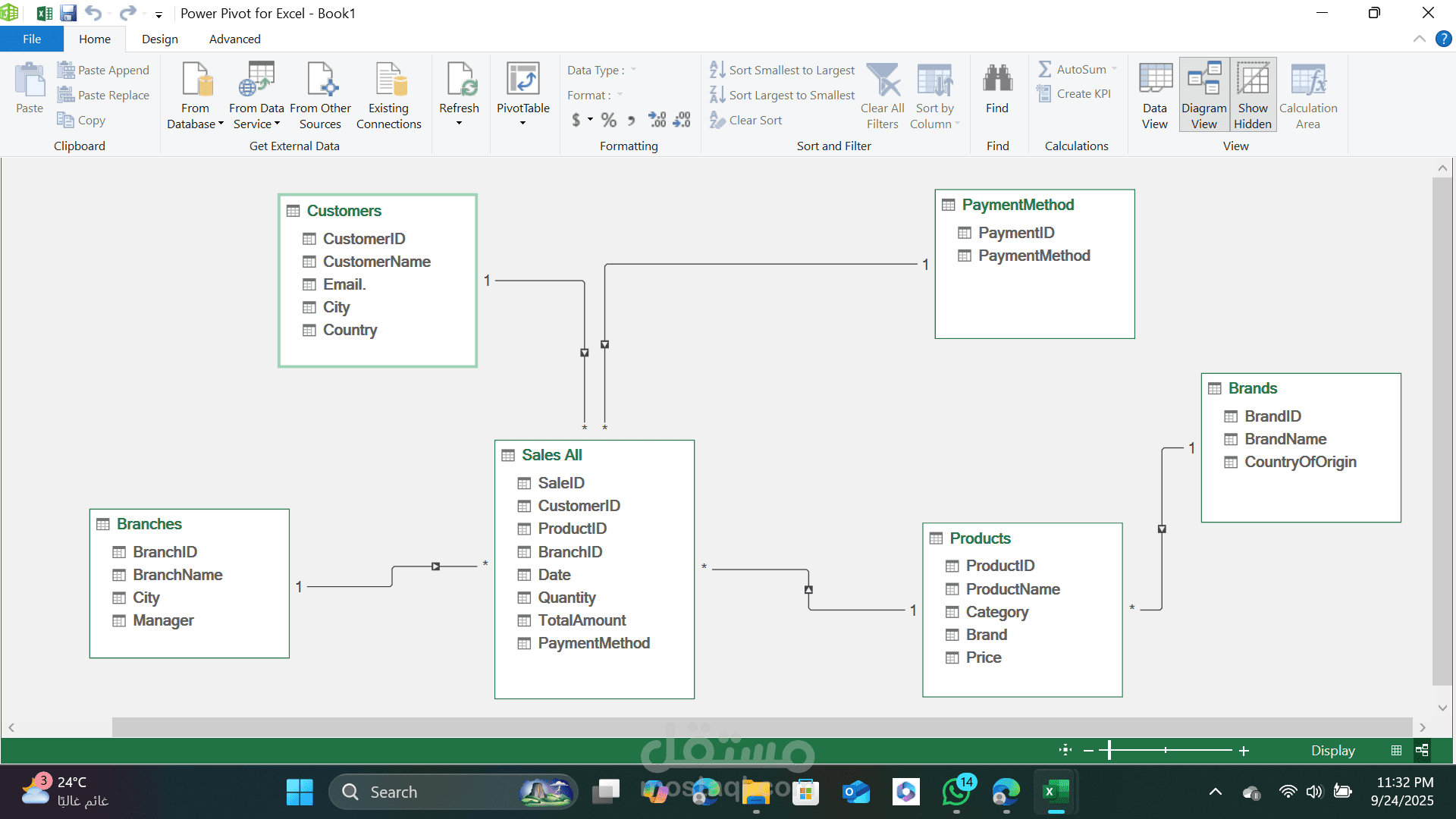Switch to the Design tab
This screenshot has height=819, width=1456.
tap(160, 39)
